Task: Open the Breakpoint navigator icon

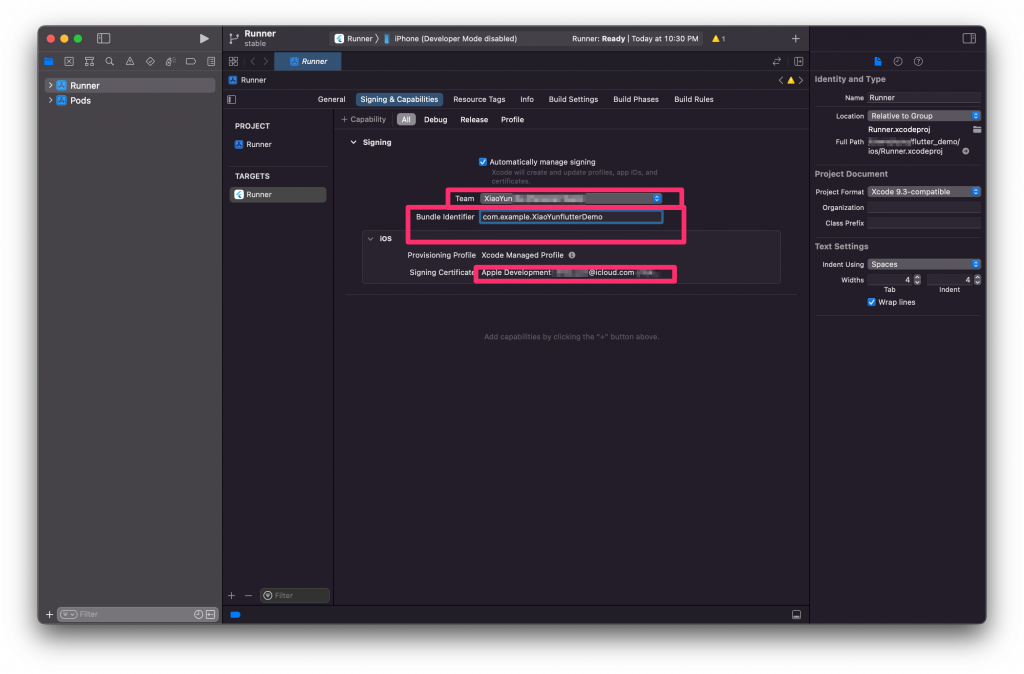Action: tap(191, 61)
